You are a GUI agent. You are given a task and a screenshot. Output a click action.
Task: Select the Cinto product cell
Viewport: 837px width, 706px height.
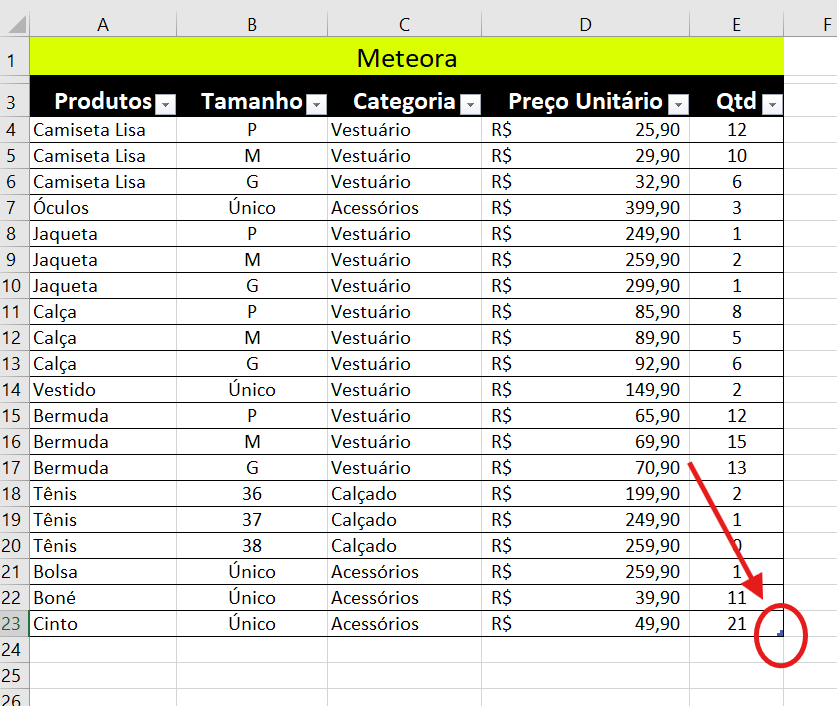point(103,623)
